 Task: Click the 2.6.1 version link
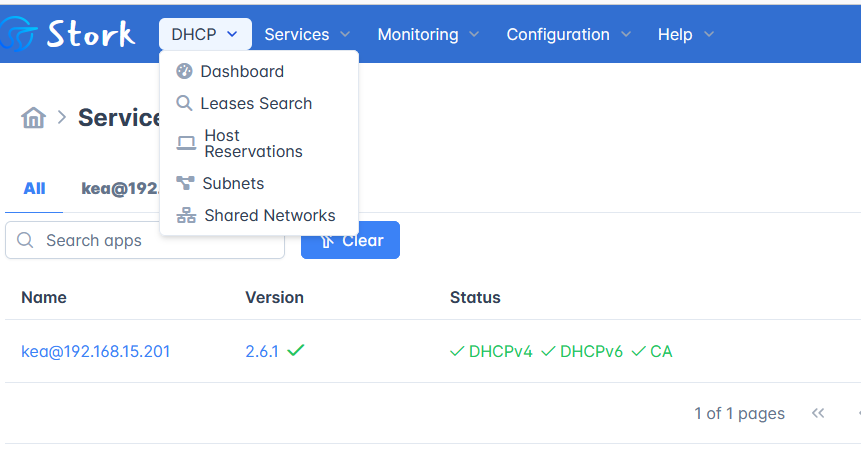point(262,351)
